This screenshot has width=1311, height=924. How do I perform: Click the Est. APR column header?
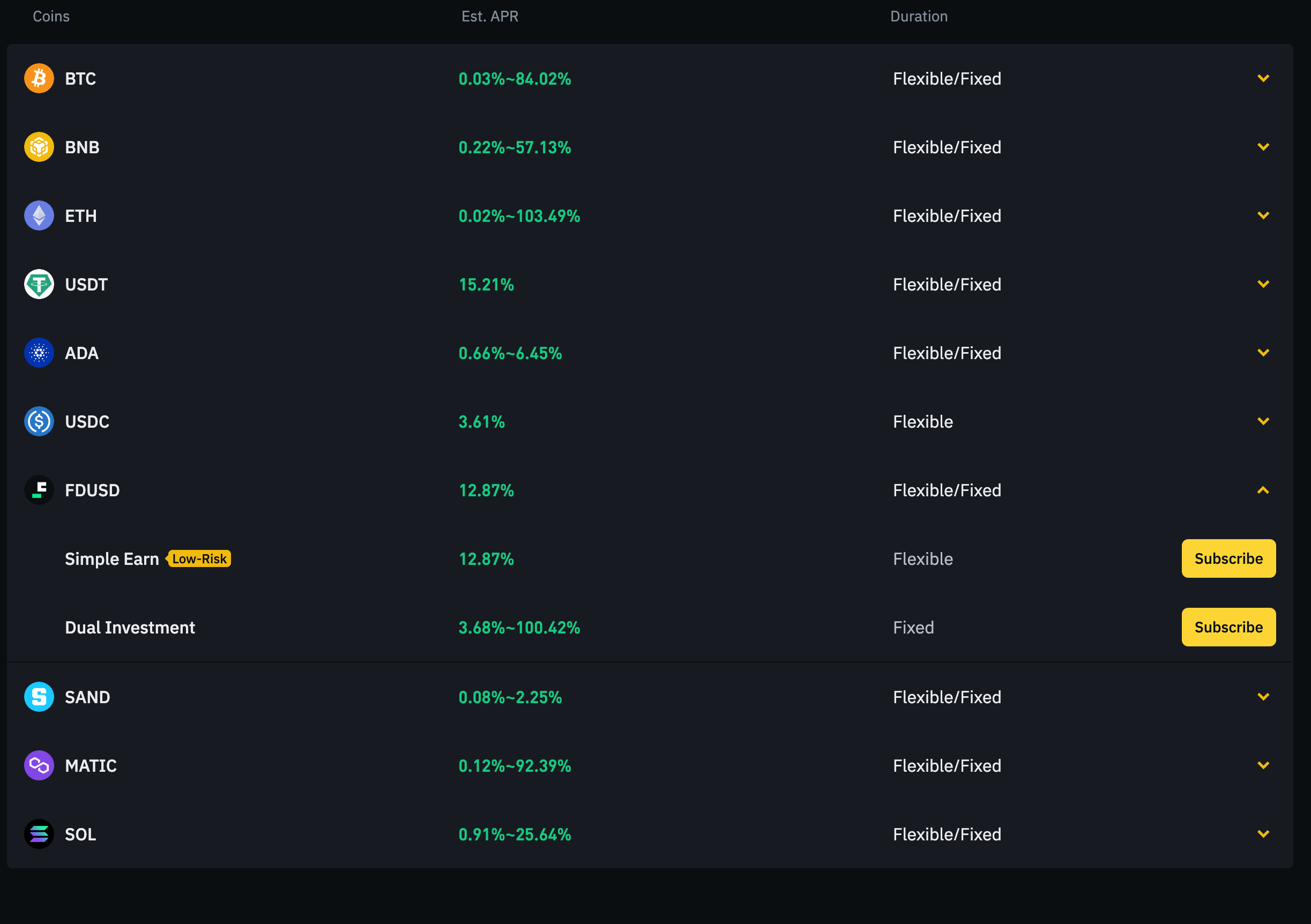pos(489,16)
